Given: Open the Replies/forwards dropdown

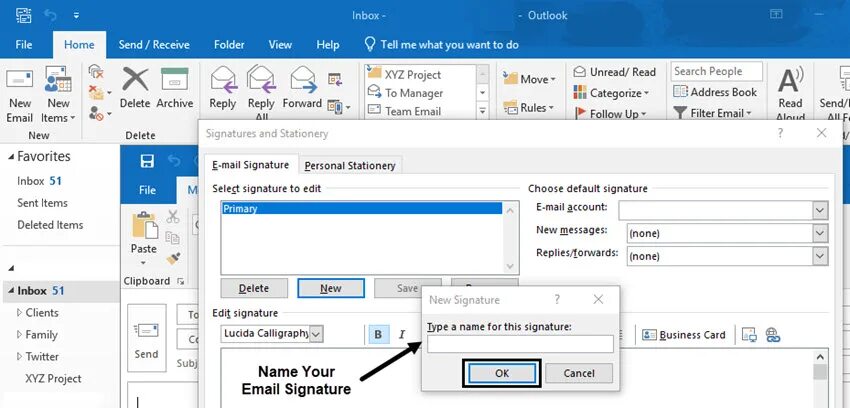Looking at the screenshot, I should tap(820, 256).
